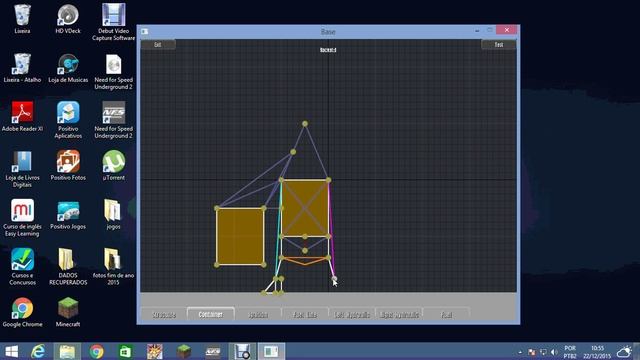Open the Loja de Musicas icon
The width and height of the screenshot is (640, 360).
(68, 68)
